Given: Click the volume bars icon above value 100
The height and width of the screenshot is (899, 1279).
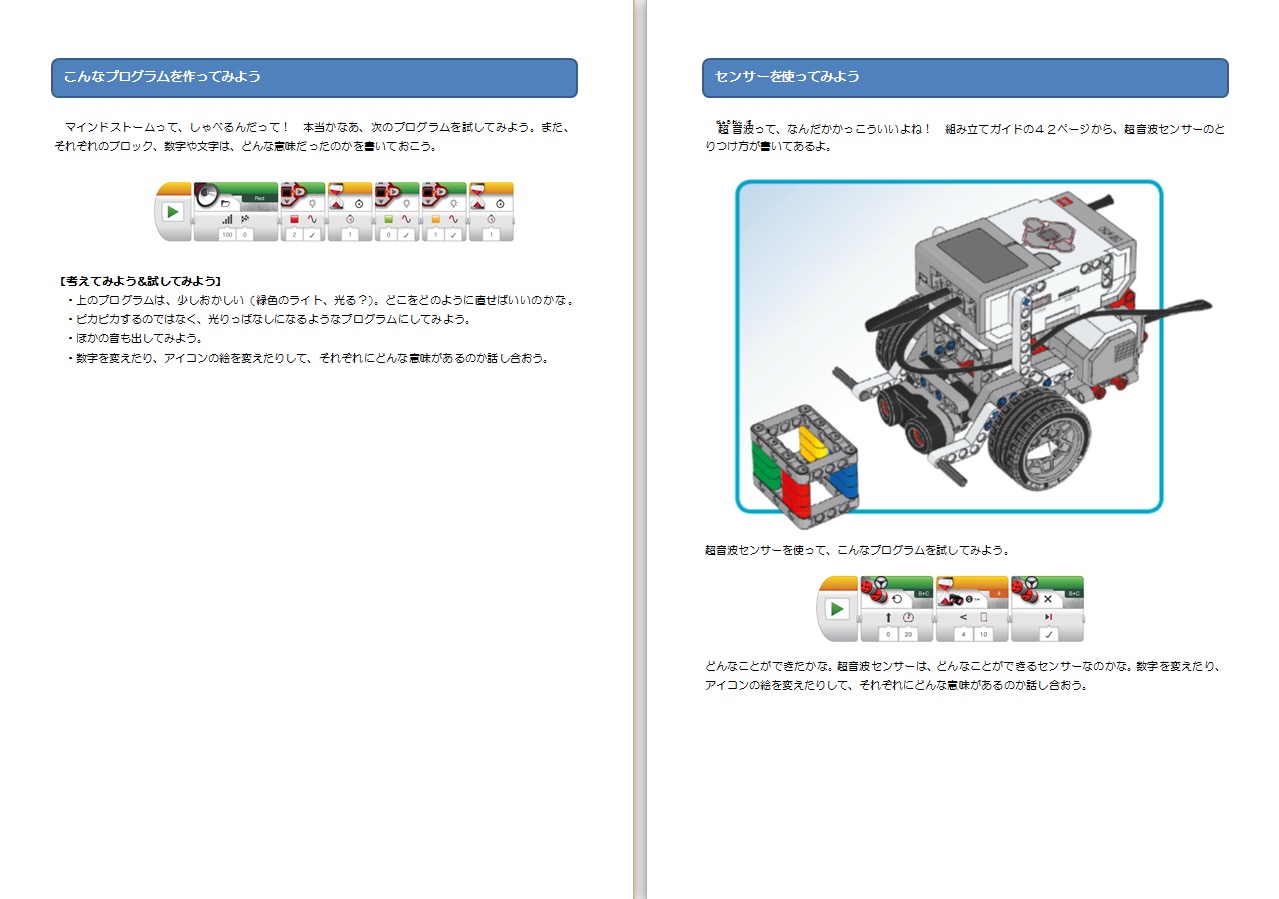Looking at the screenshot, I should (x=227, y=219).
